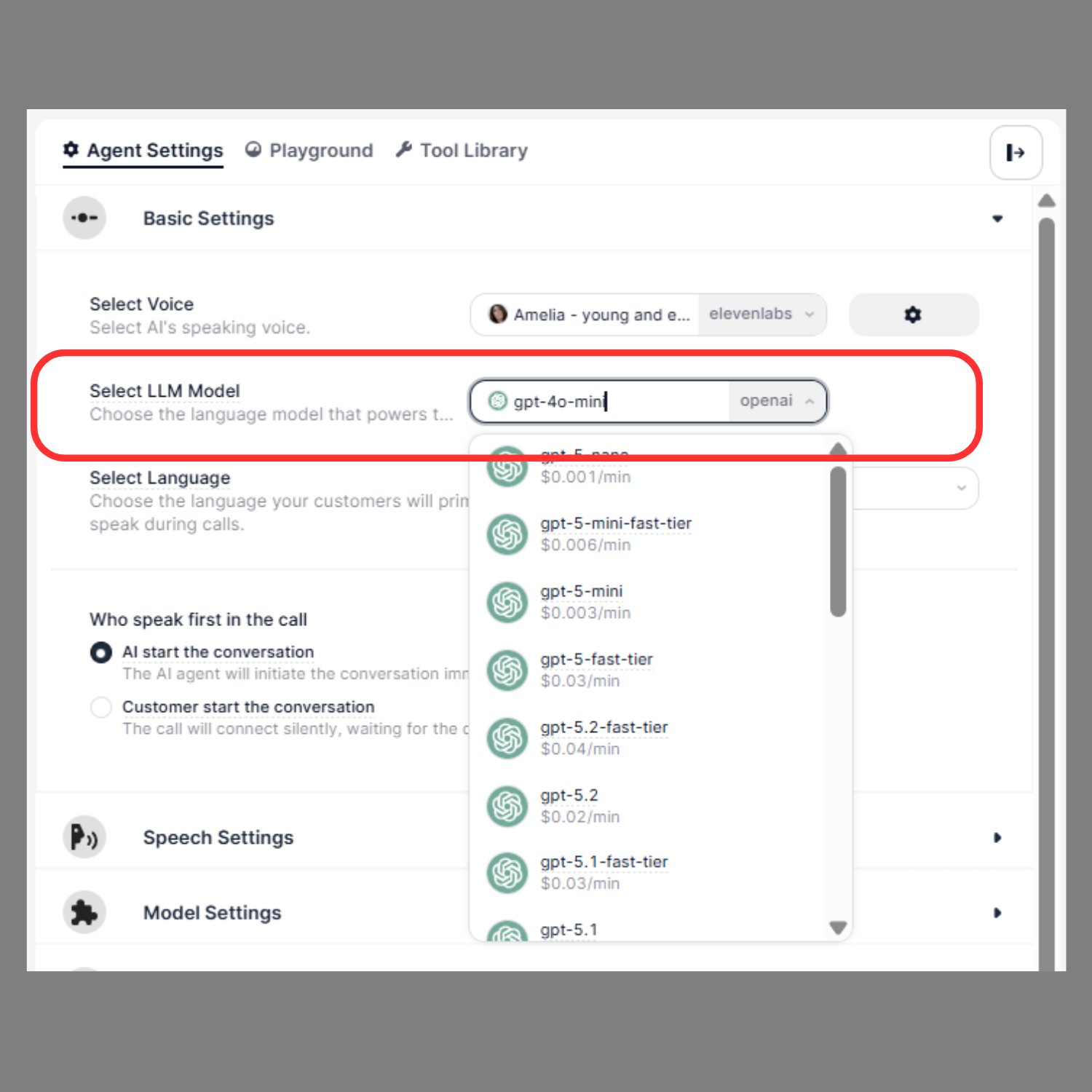Click the OpenAI logo beside gpt-5-fast-tier
This screenshot has height=1092, width=1092.
click(507, 670)
